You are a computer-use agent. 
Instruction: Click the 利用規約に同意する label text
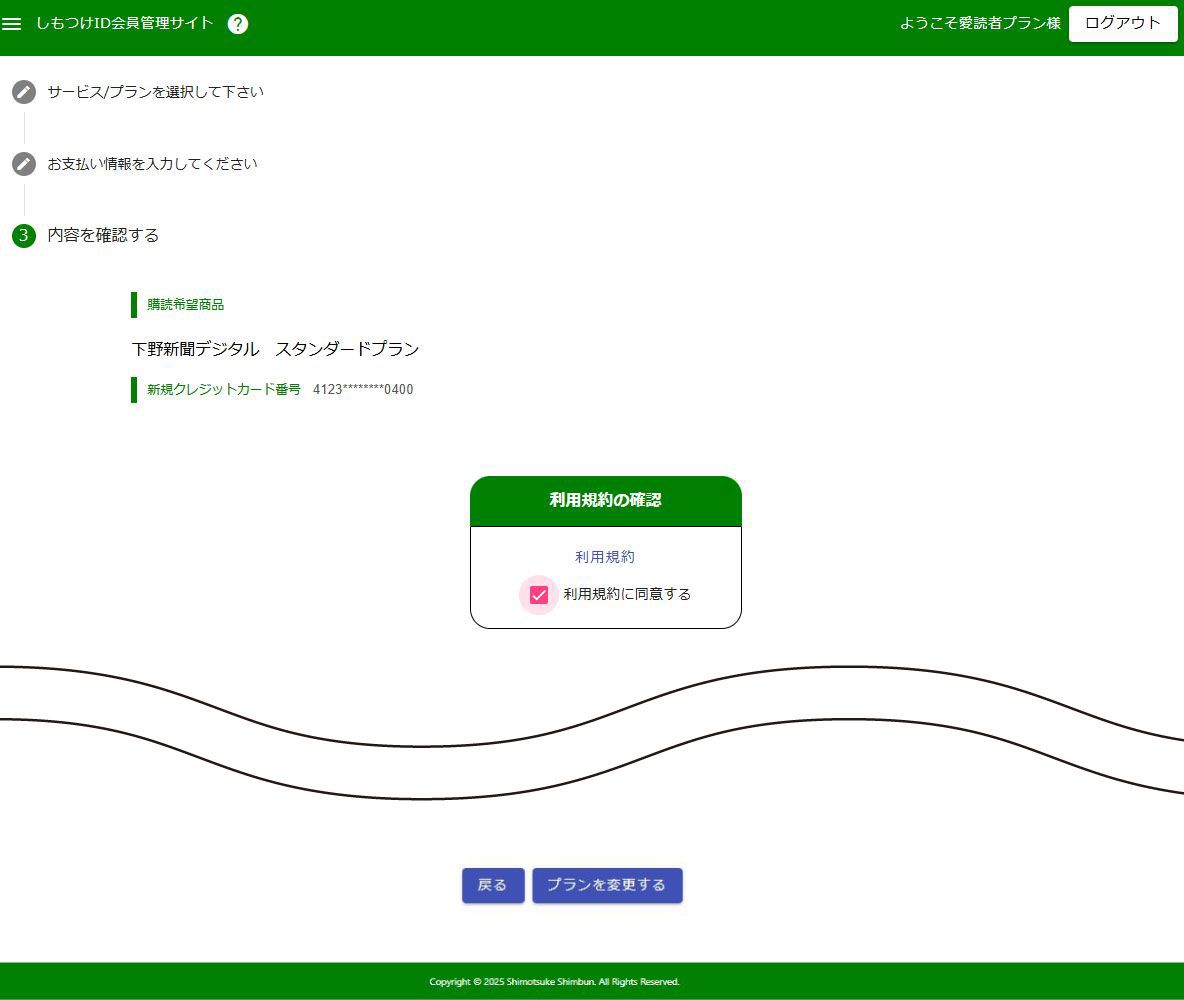coord(627,594)
